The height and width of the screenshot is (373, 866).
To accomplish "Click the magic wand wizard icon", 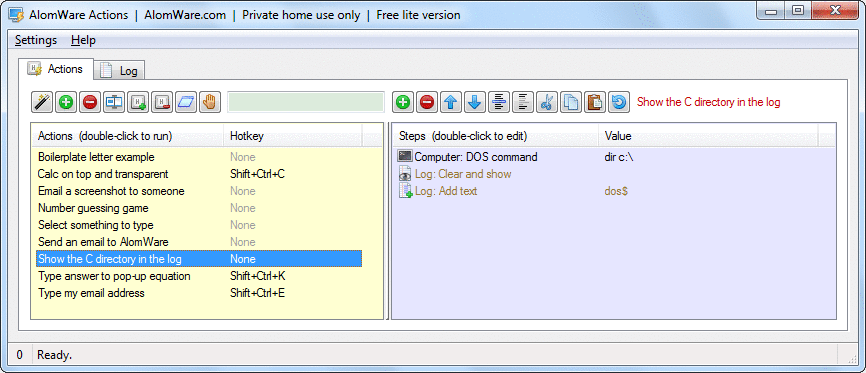I will coord(42,102).
